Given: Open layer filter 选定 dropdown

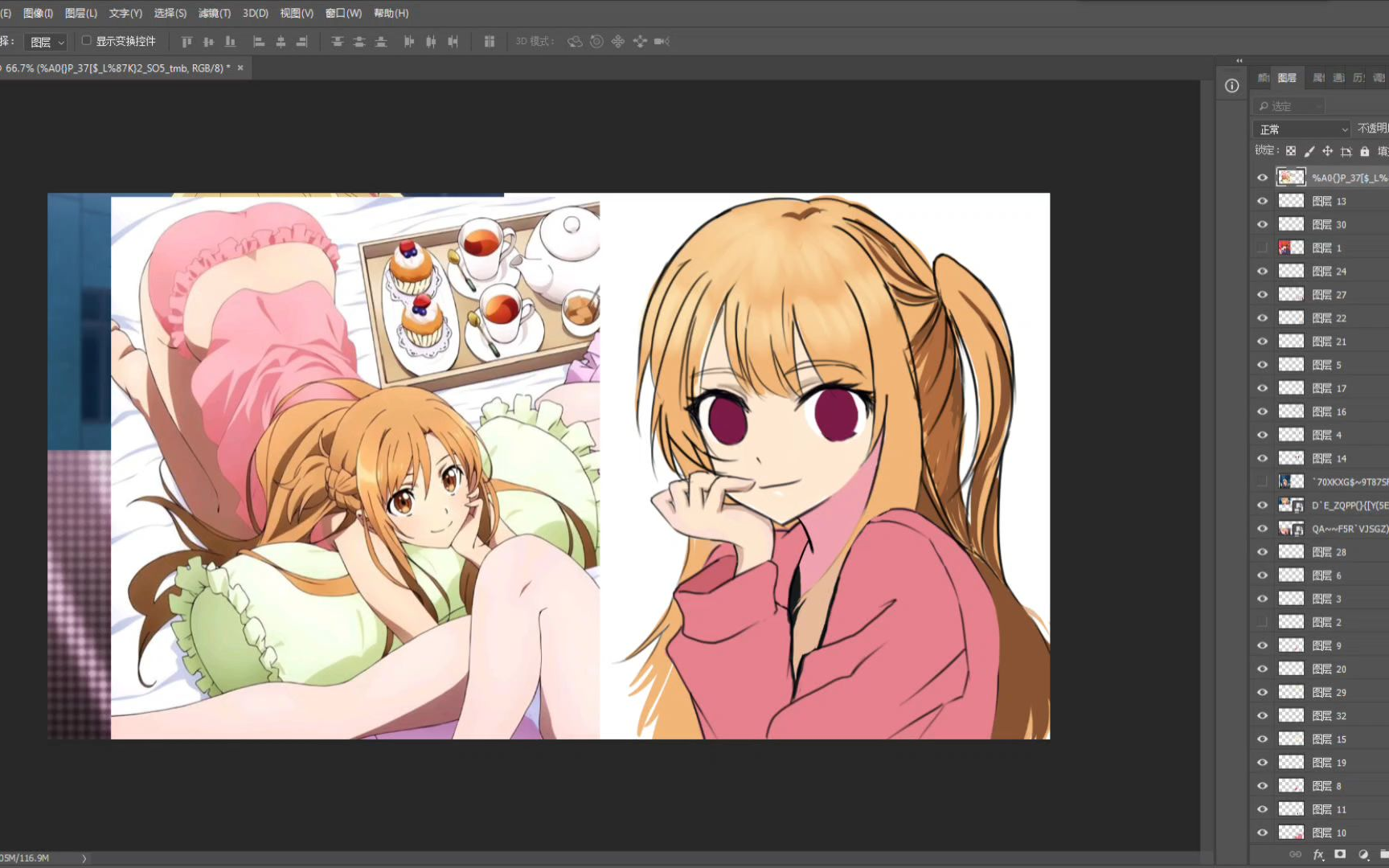Looking at the screenshot, I should click(1289, 106).
